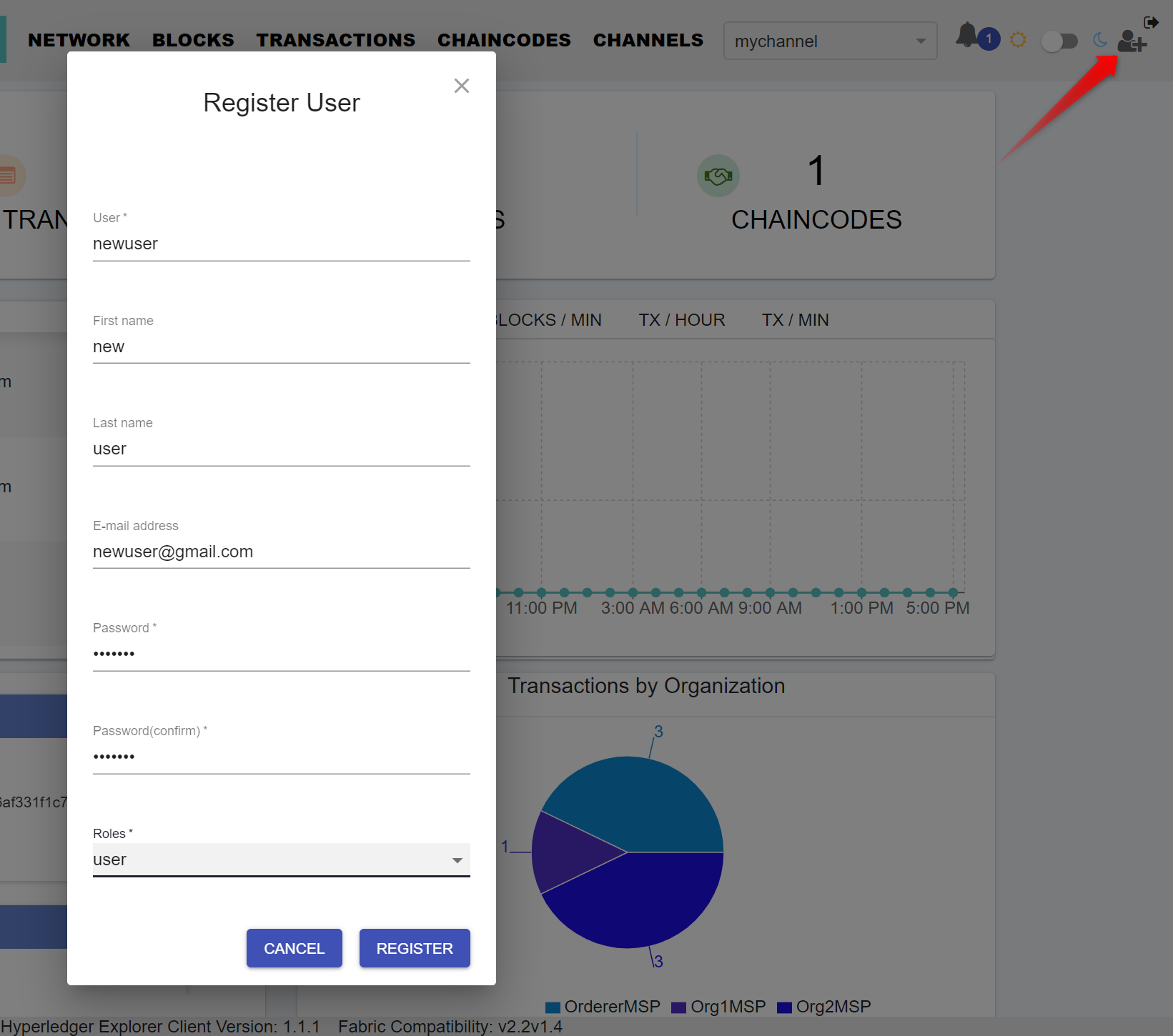
Task: Click the sun light-mode icon
Action: pyautogui.click(x=1018, y=39)
